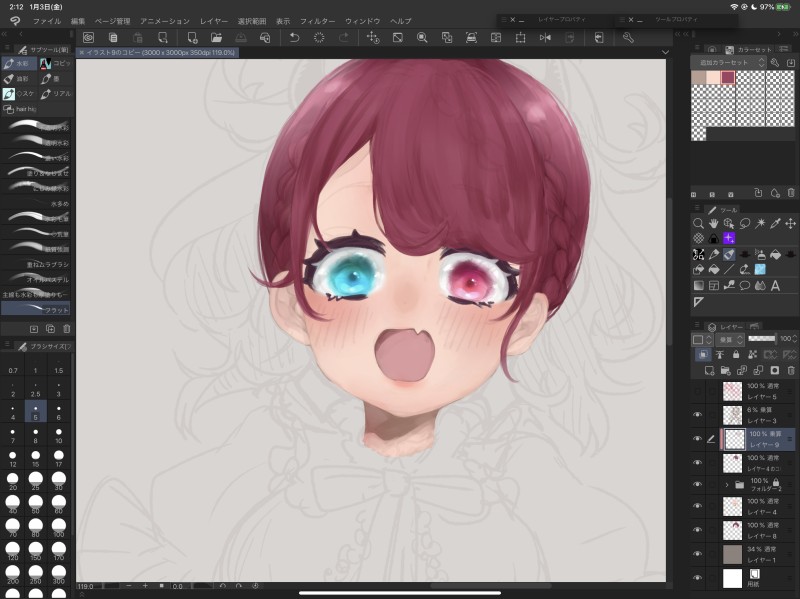Select the speech balloon tool
The width and height of the screenshot is (800, 599).
click(x=744, y=286)
